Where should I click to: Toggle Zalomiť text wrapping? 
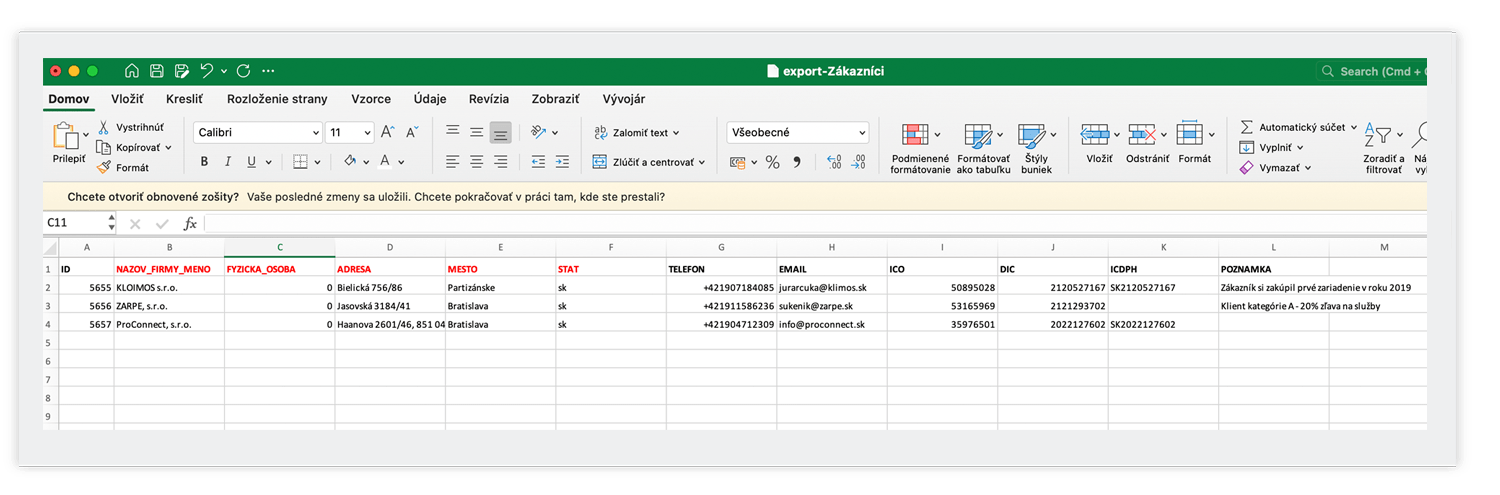[x=636, y=132]
